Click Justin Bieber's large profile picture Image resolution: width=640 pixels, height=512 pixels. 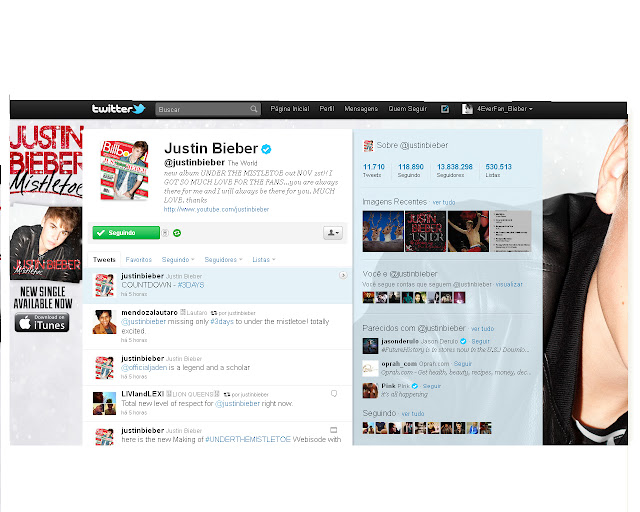[124, 170]
